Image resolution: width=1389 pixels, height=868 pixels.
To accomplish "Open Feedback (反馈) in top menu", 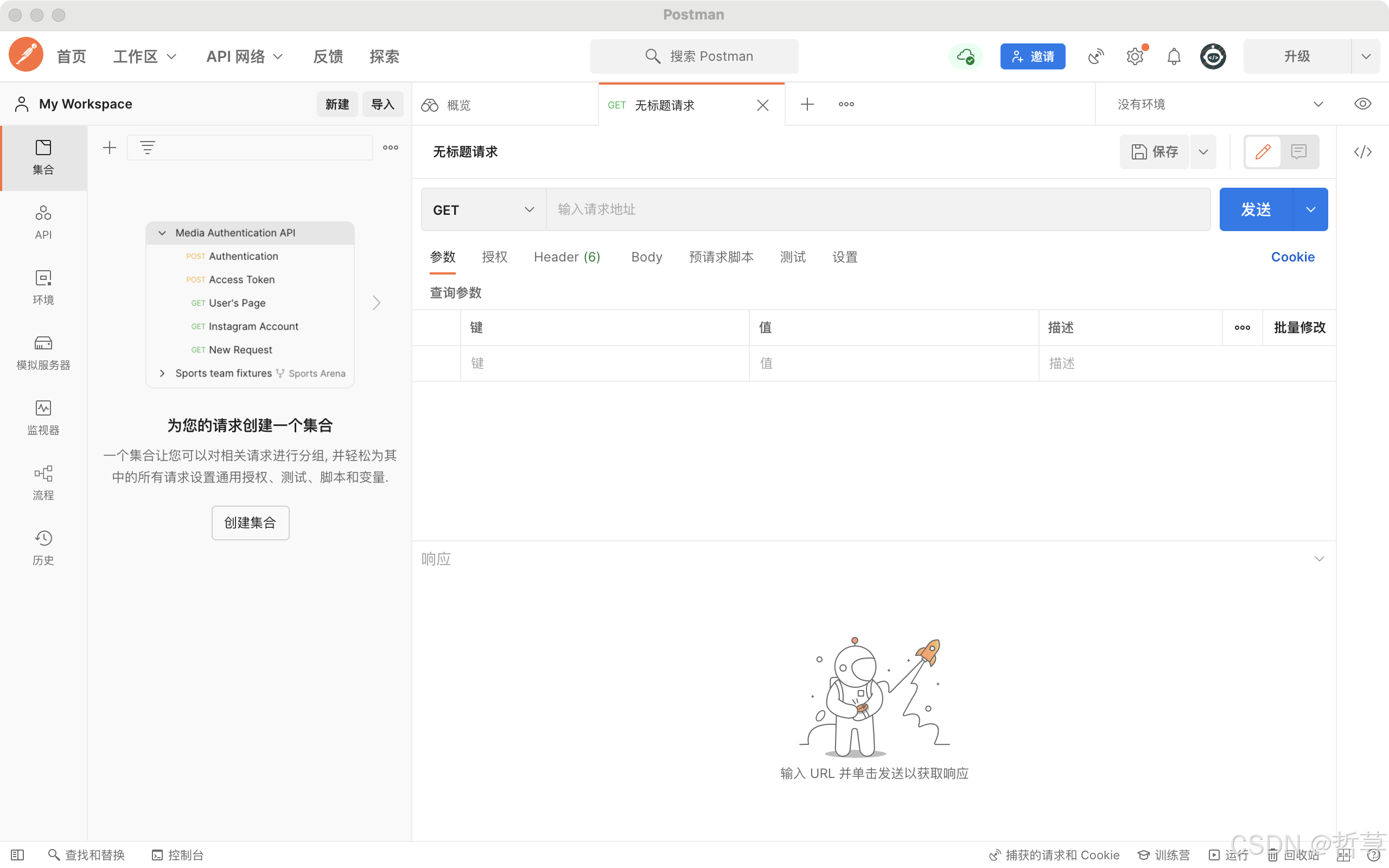I will [328, 56].
